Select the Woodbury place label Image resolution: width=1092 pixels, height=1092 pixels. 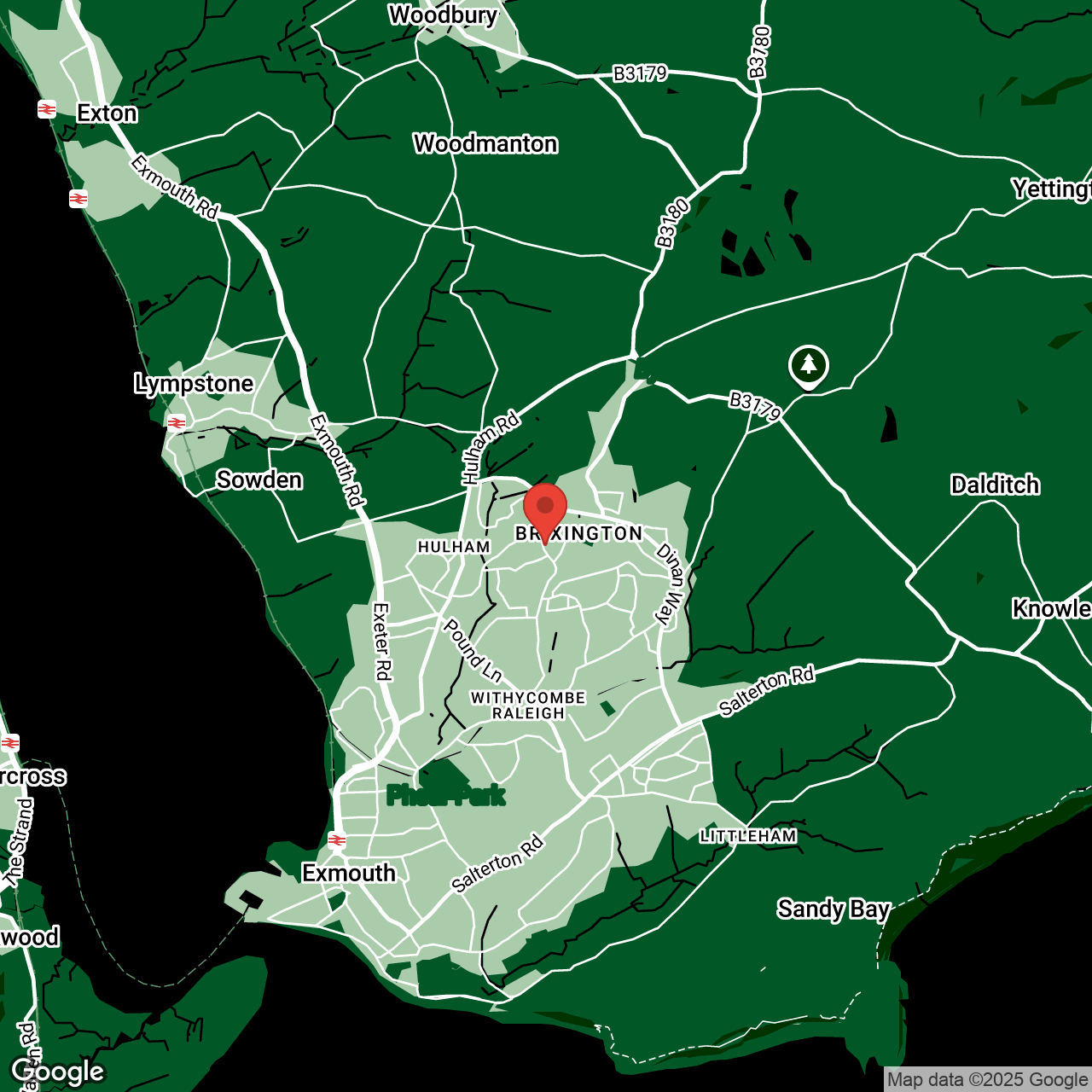coord(443,15)
